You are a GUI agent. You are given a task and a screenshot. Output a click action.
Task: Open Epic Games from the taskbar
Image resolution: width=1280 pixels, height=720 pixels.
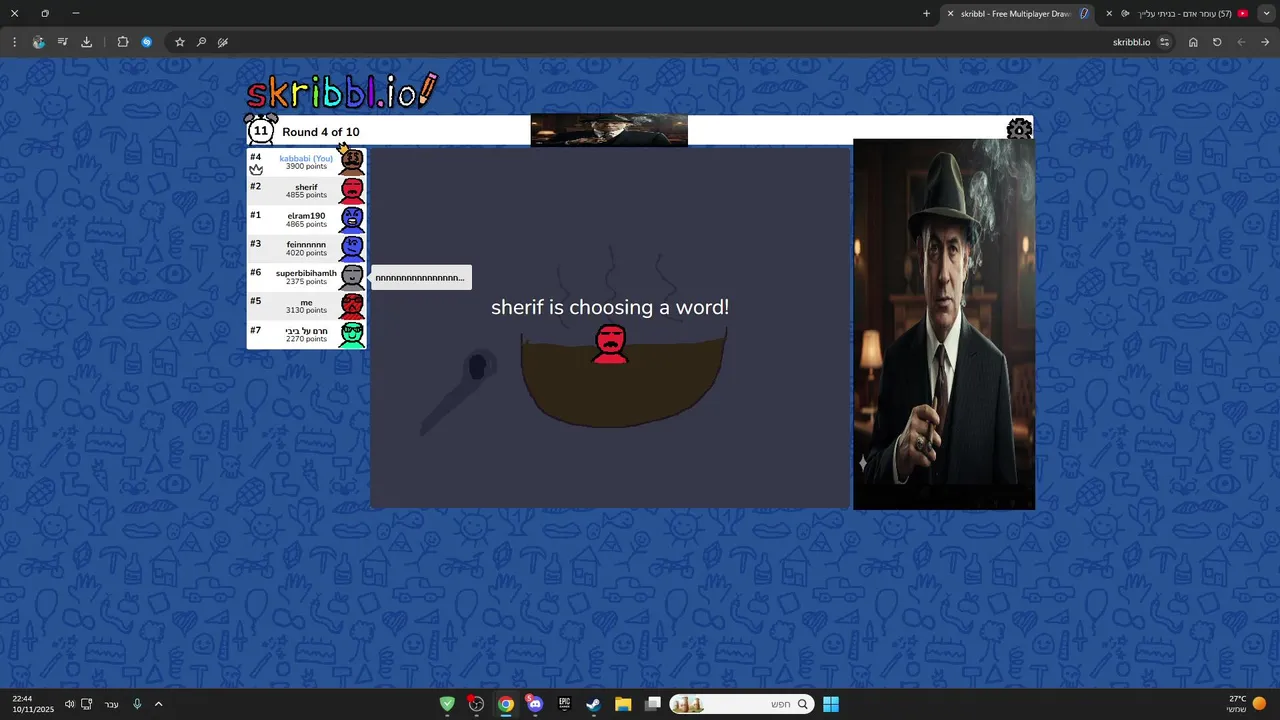pyautogui.click(x=564, y=704)
